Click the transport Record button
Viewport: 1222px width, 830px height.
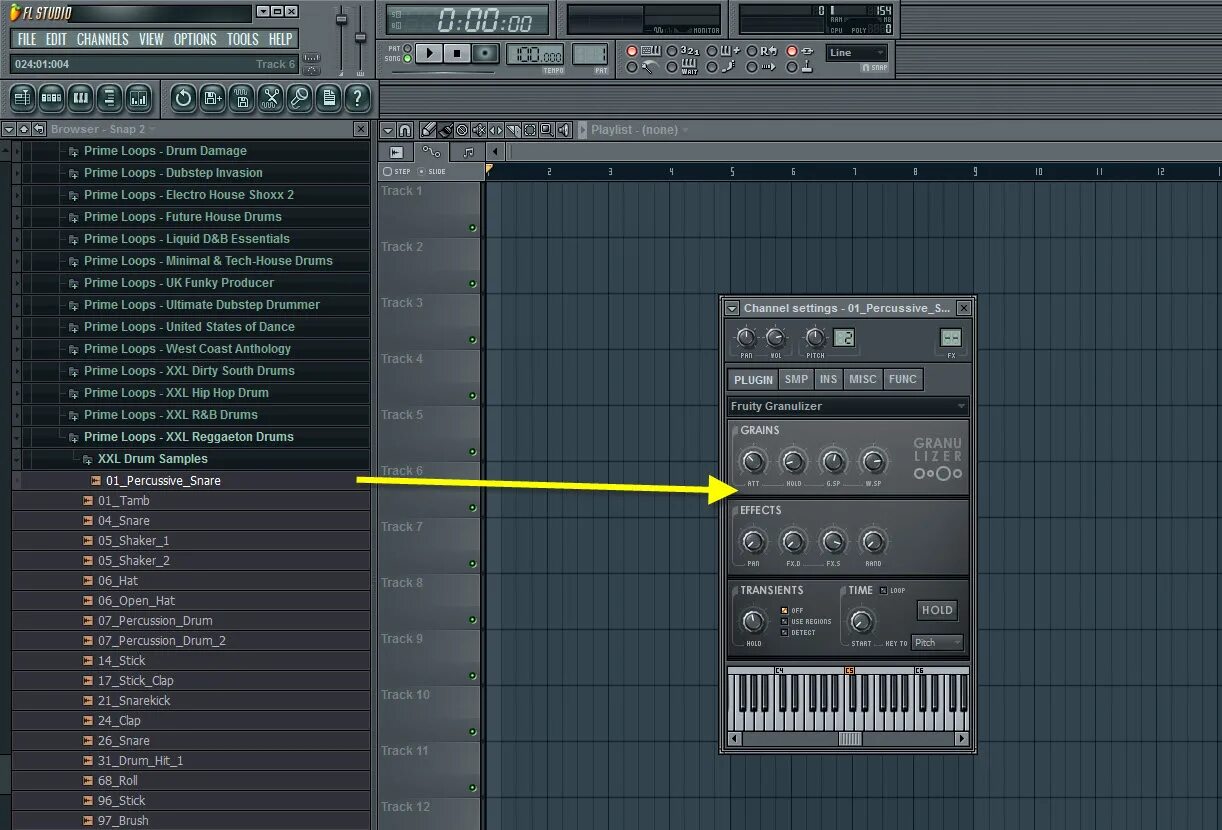[x=485, y=53]
